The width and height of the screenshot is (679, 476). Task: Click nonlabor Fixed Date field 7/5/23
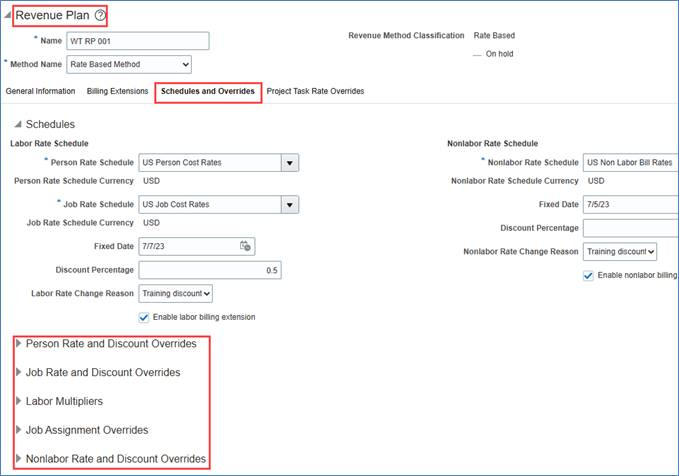pos(630,204)
